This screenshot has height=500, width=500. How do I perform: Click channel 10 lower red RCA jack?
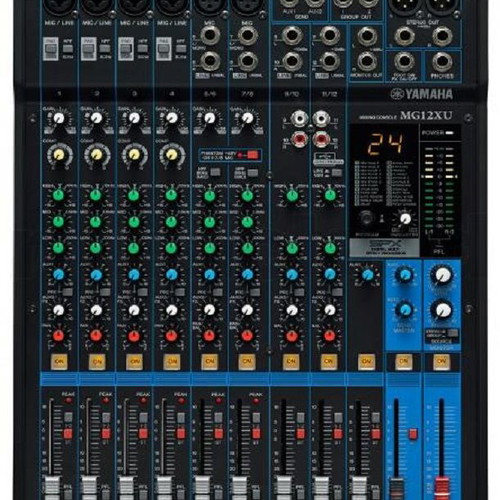coord(299,139)
